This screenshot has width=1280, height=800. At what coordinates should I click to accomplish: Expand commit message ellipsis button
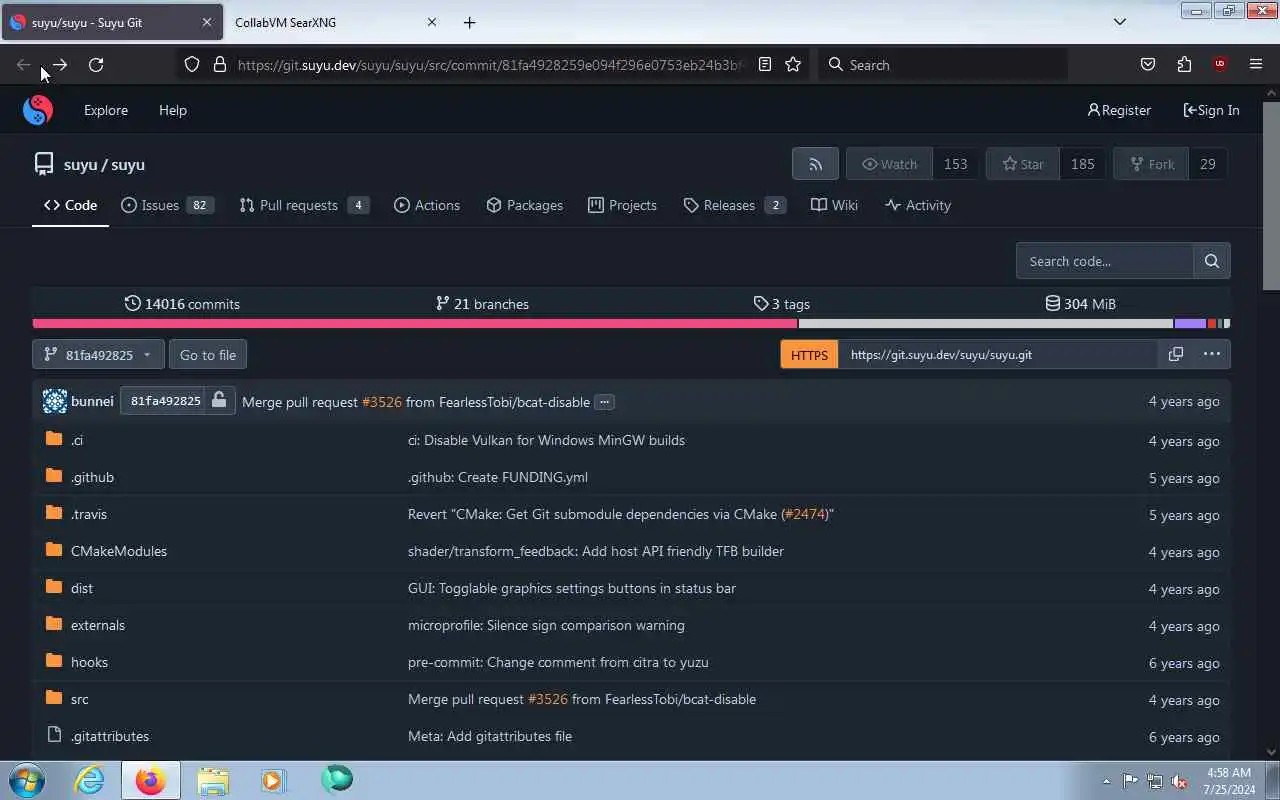pyautogui.click(x=604, y=402)
